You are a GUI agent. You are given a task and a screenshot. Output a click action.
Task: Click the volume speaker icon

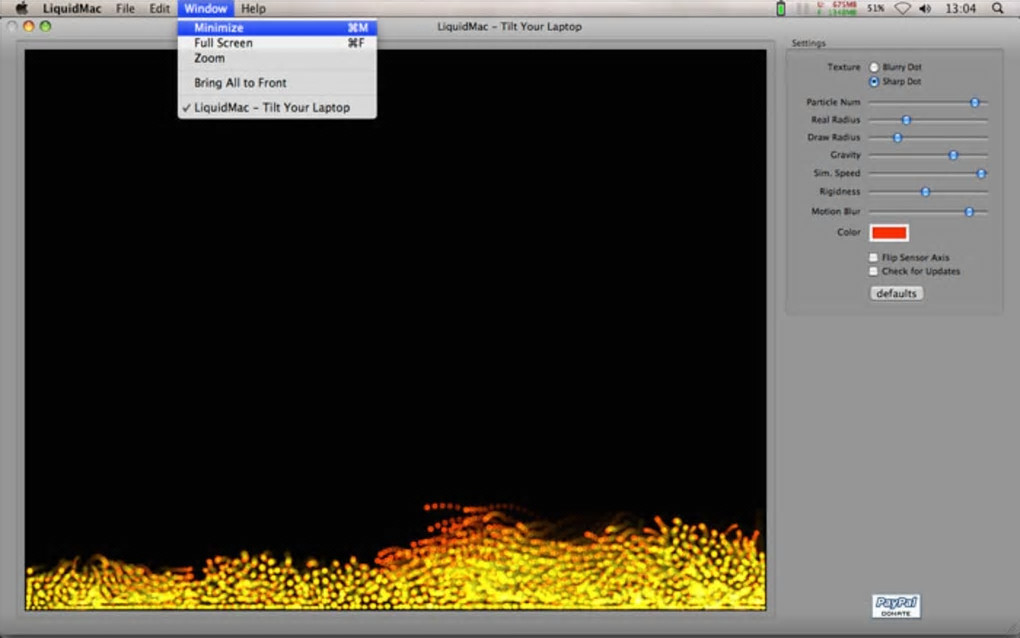coord(925,8)
